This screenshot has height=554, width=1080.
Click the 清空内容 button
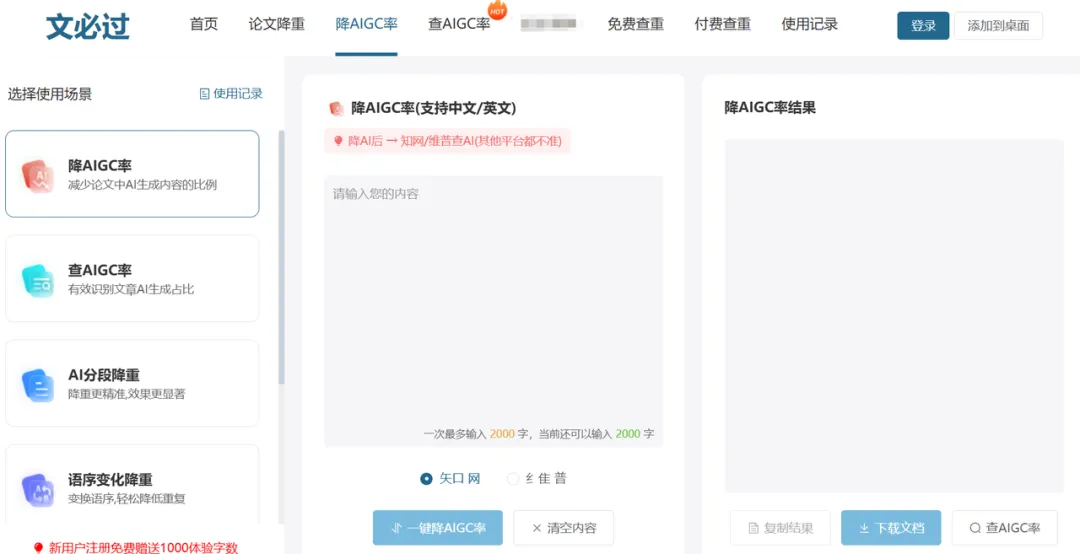point(563,528)
